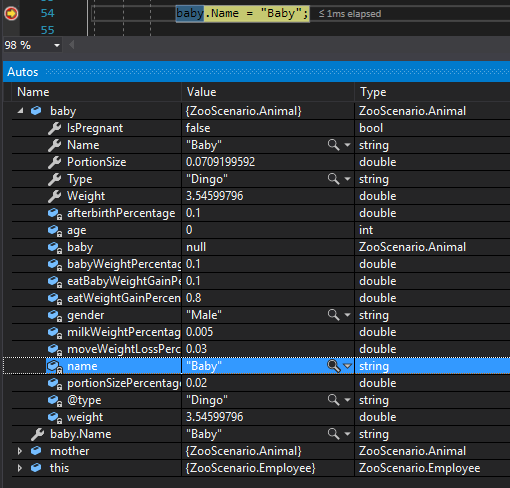
Task: Click the wrench icon for baby.Name entry
Action: [37, 434]
